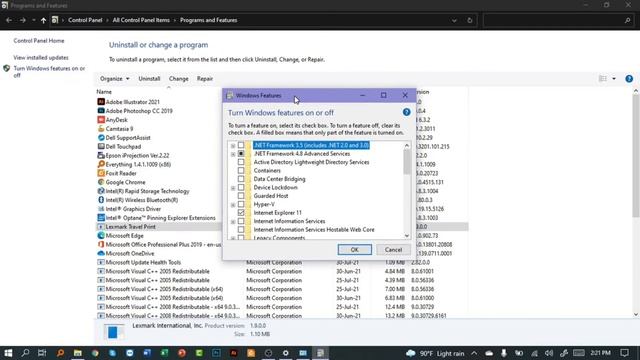Screen dimensions: 640x360
Task: Open action center notifications icon
Action: pyautogui.click(x=624, y=353)
